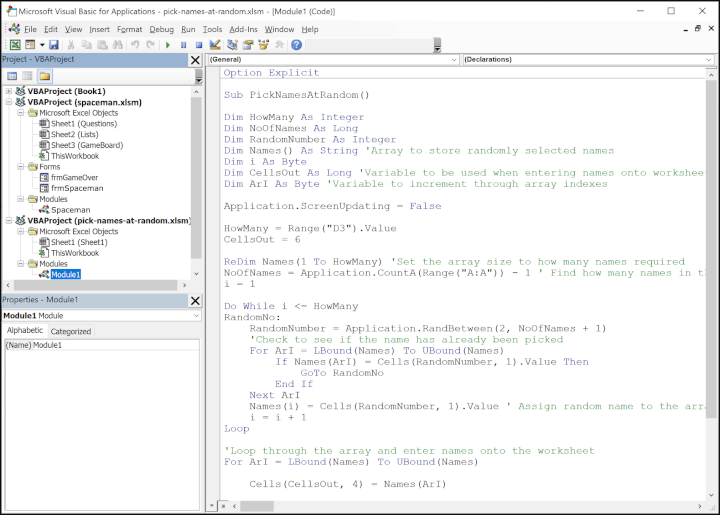This screenshot has height=515, width=720.
Task: Click View Object icon in Project panel
Action: point(27,76)
